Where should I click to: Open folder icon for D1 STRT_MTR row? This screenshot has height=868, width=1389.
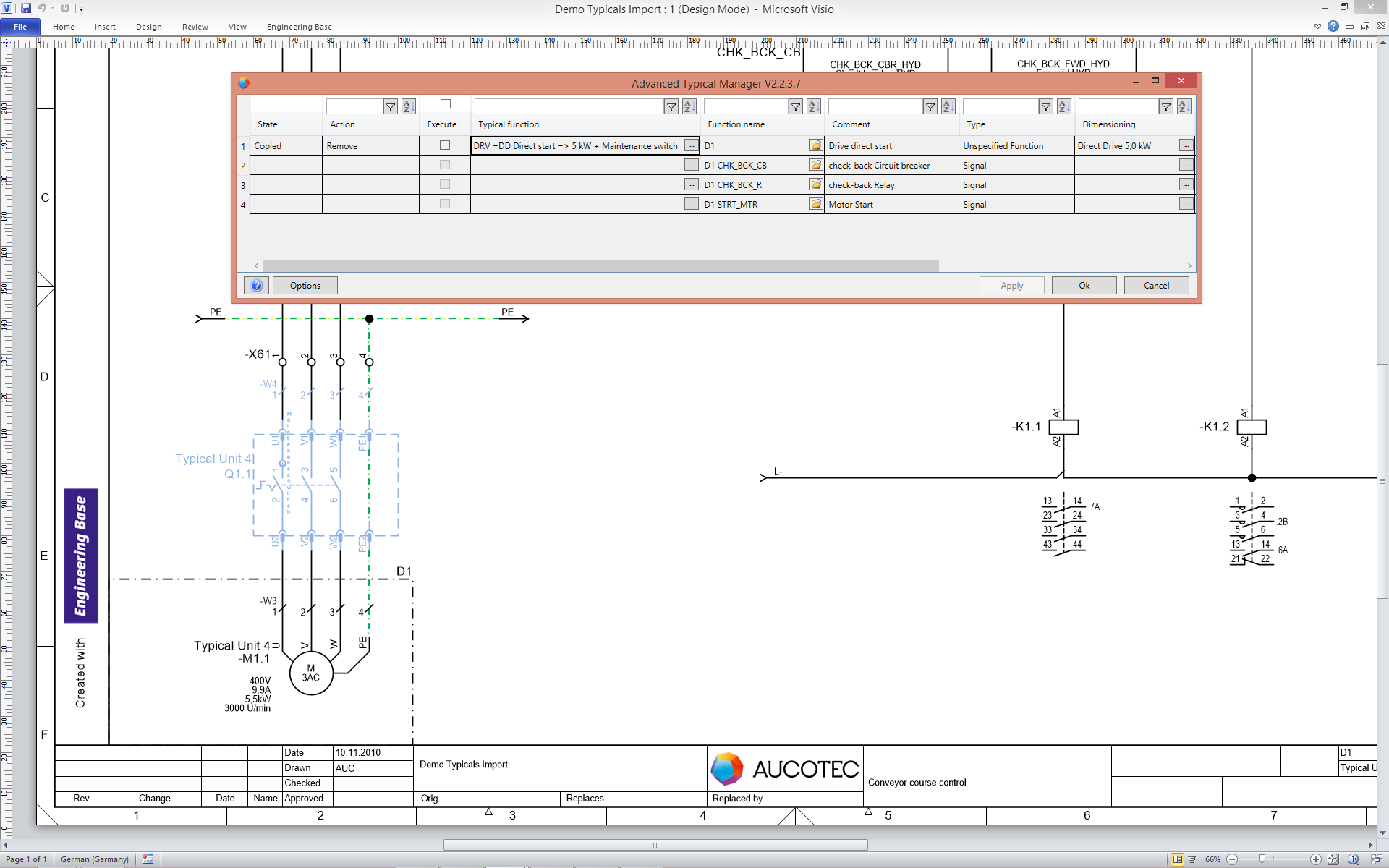815,205
